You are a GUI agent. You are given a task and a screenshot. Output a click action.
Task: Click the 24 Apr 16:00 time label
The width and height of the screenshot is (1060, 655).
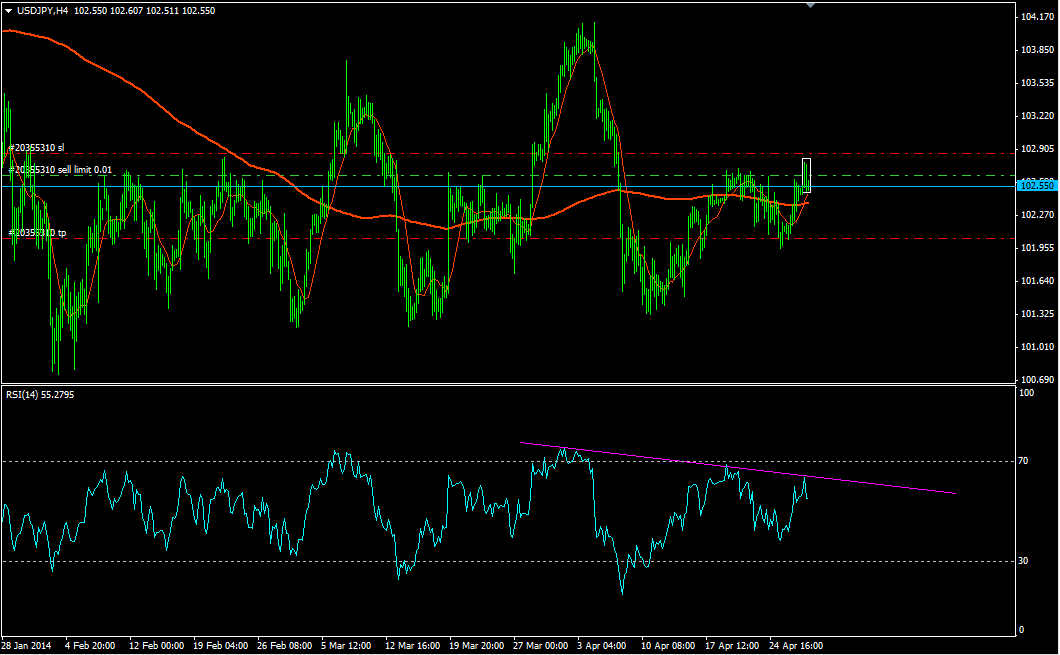point(796,646)
